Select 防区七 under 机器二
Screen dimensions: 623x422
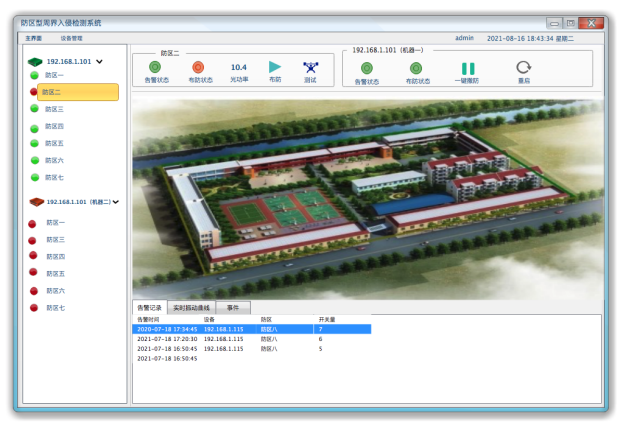pos(54,308)
